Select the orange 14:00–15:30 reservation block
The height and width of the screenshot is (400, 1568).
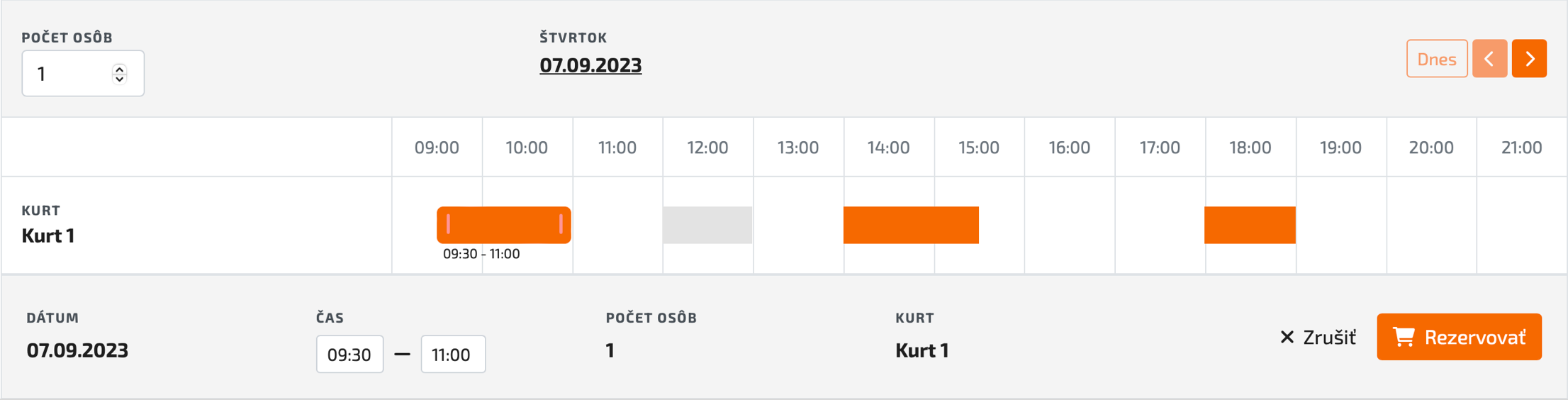911,225
